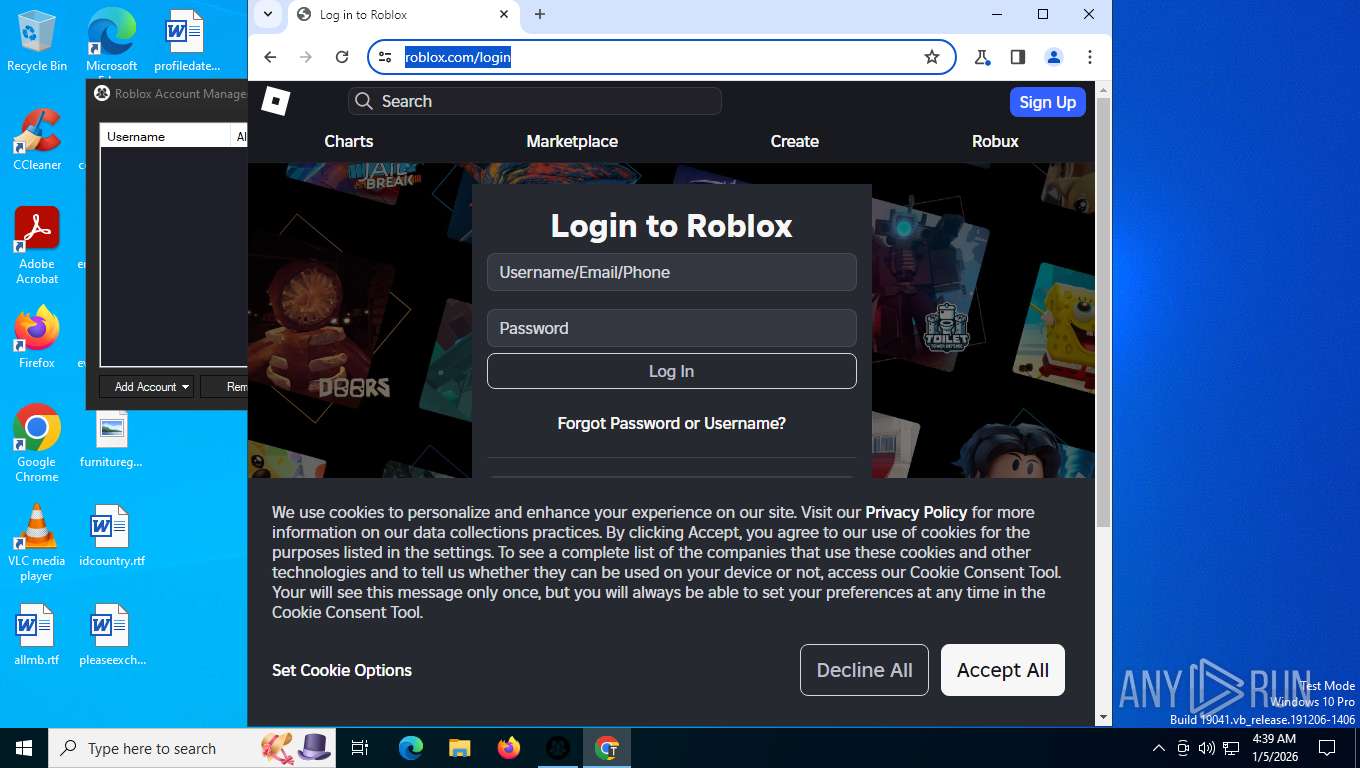Open the Marketplace tab on Roblox
Viewport: 1360px width, 768px height.
(x=572, y=141)
